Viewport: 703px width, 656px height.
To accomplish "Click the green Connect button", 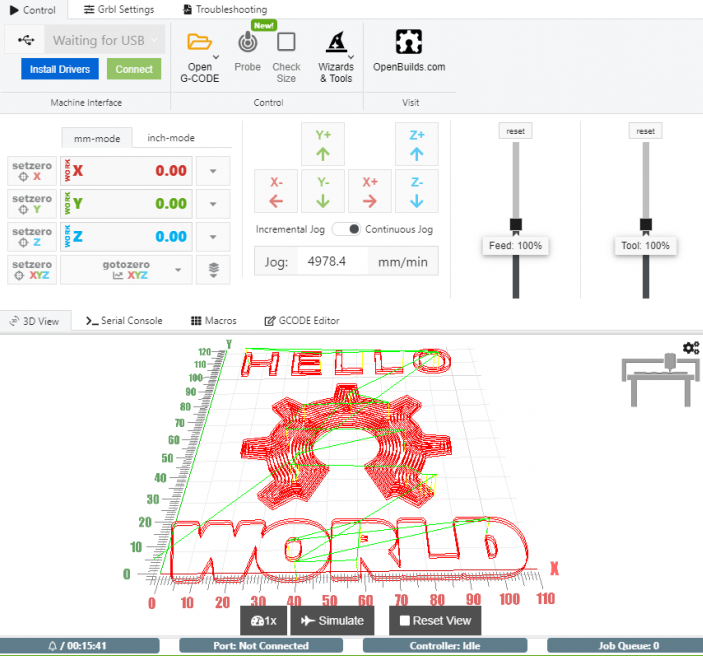I will coord(134,69).
